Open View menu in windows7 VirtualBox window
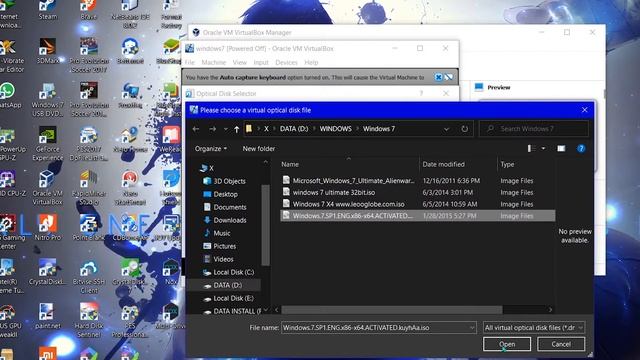The height and width of the screenshot is (360, 640). (x=240, y=62)
